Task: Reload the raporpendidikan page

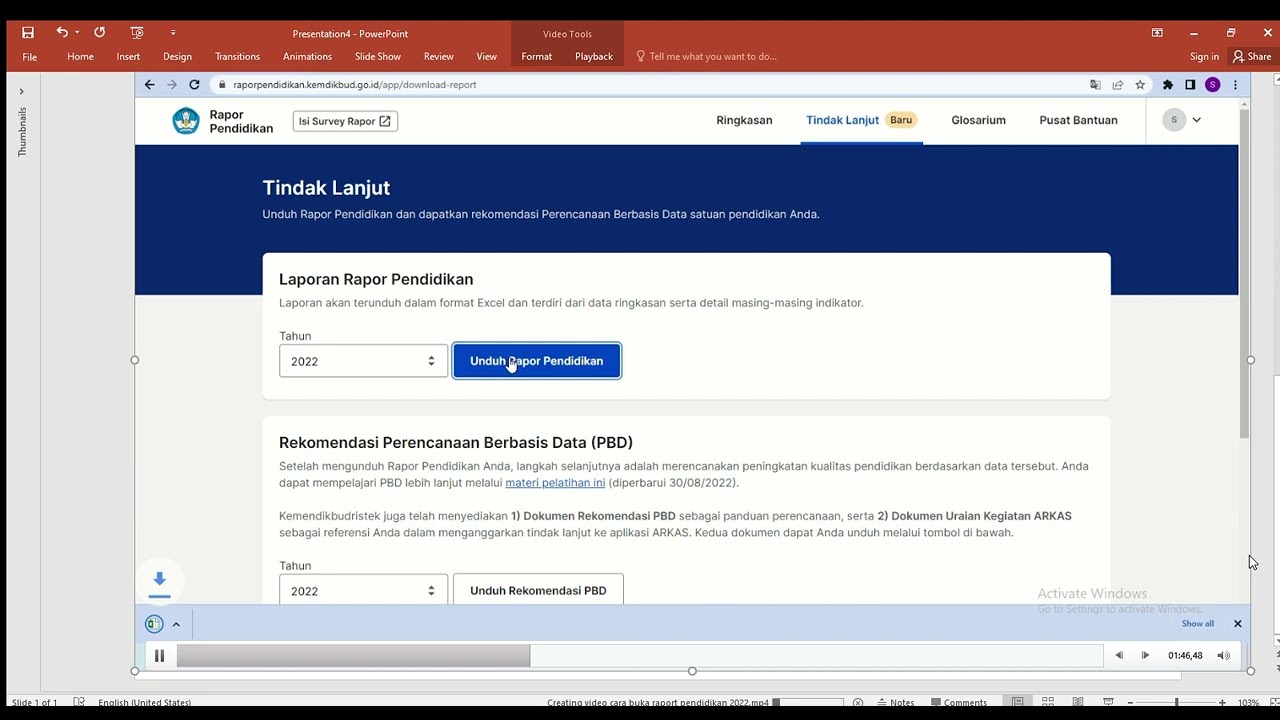Action: point(194,85)
